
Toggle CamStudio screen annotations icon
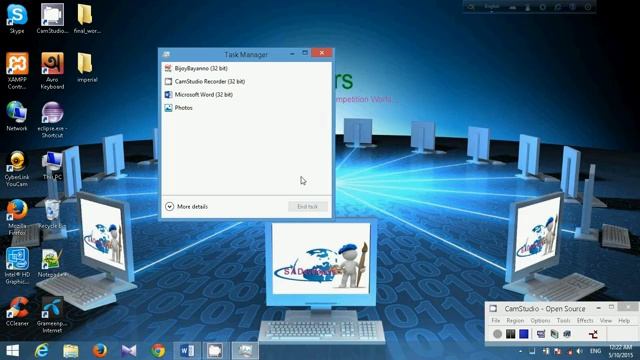(x=541, y=334)
